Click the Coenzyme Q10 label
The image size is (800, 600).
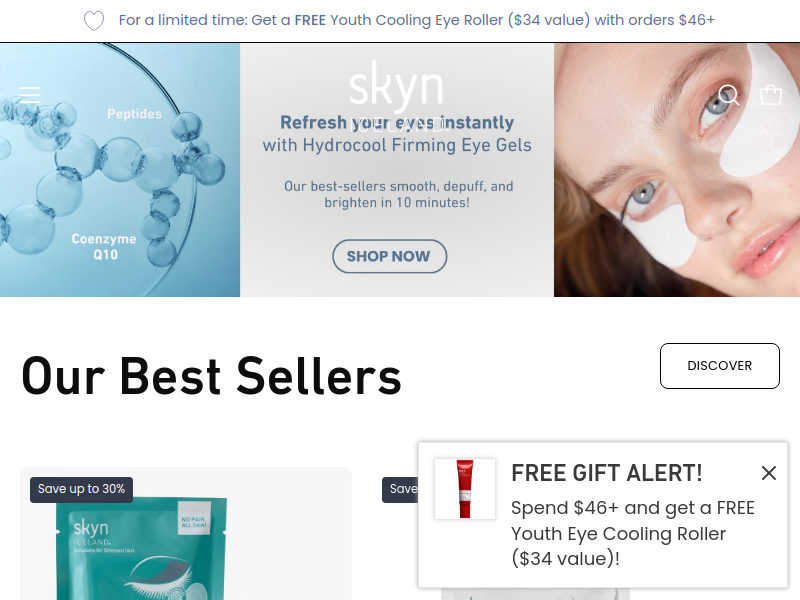(104, 246)
